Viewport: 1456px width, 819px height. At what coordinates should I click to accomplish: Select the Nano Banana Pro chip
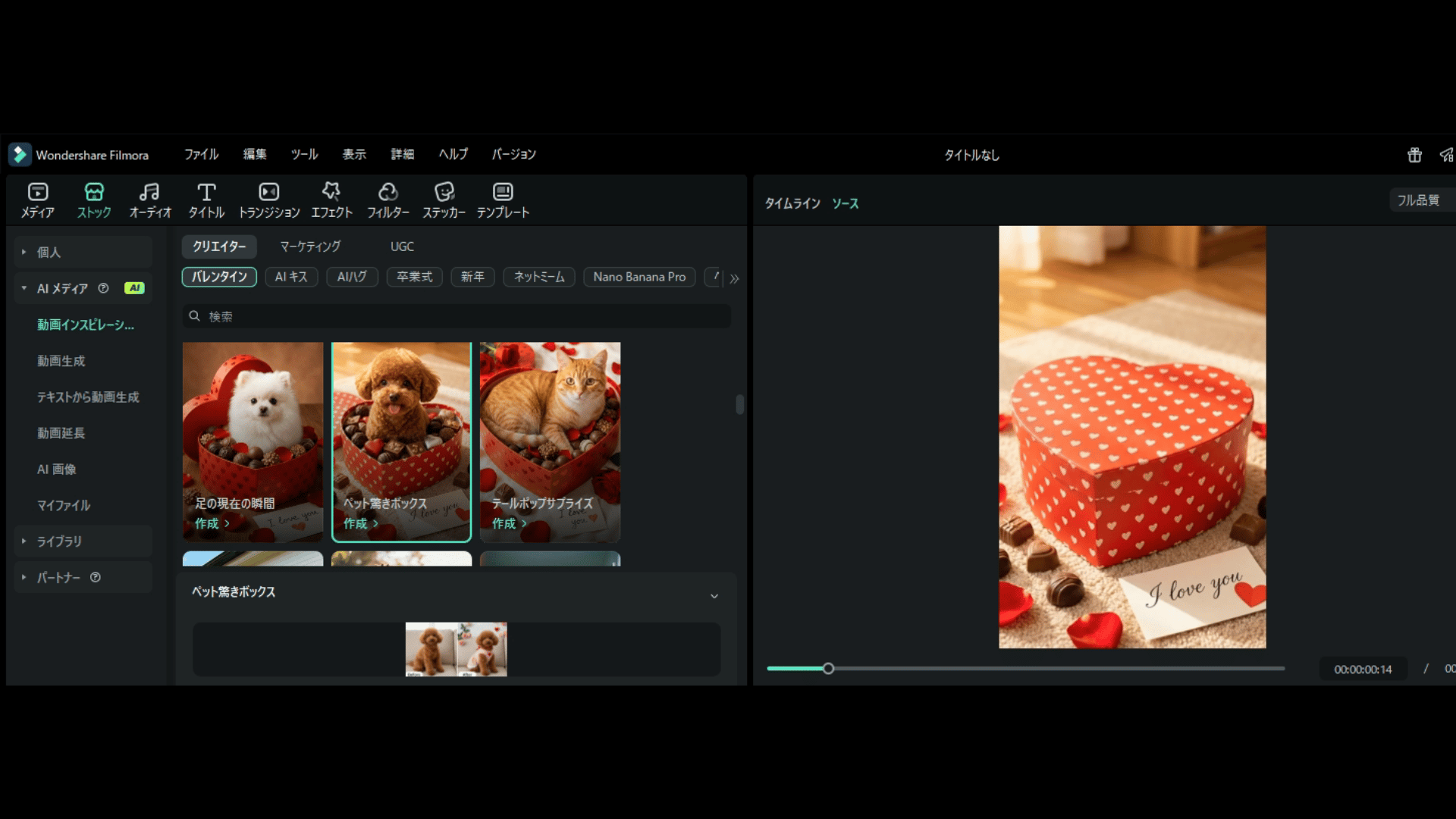click(x=639, y=277)
